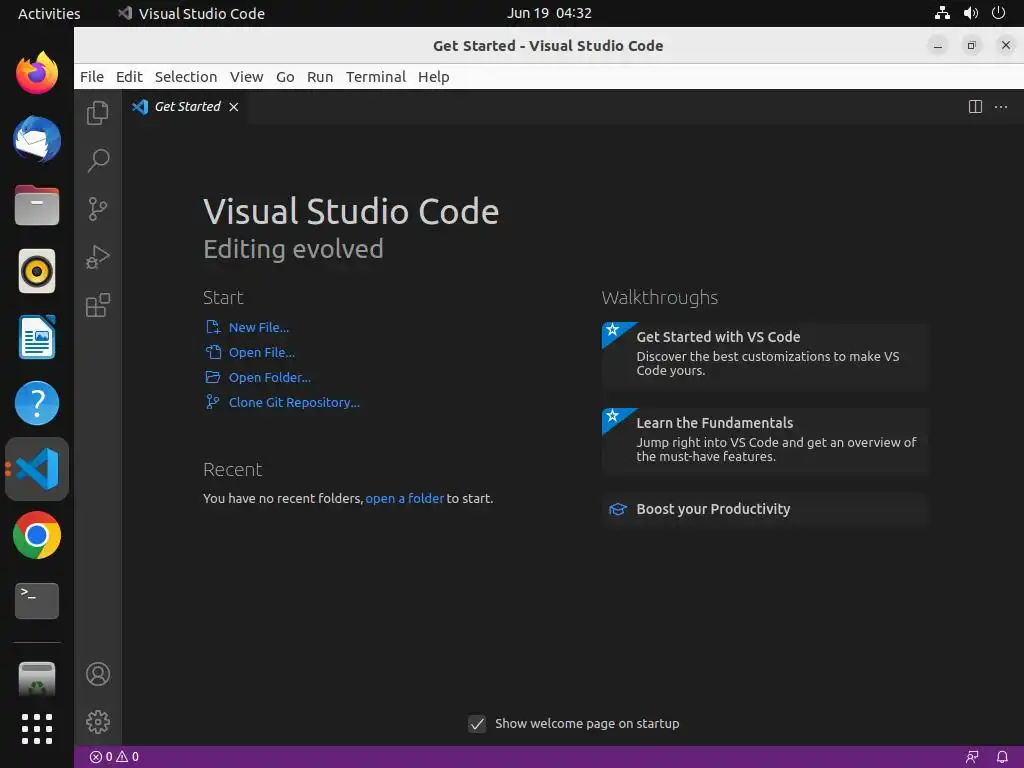
Task: Open the Explorer view in activity bar
Action: [98, 113]
